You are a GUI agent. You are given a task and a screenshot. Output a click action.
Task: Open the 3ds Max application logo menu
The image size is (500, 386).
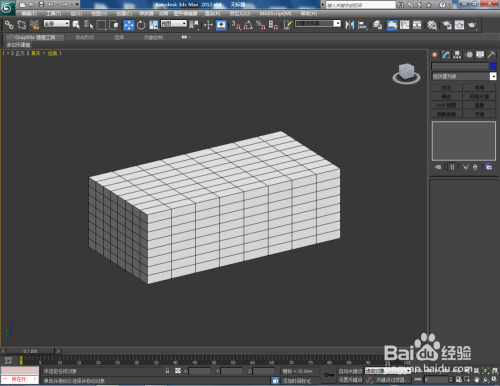tap(7, 8)
